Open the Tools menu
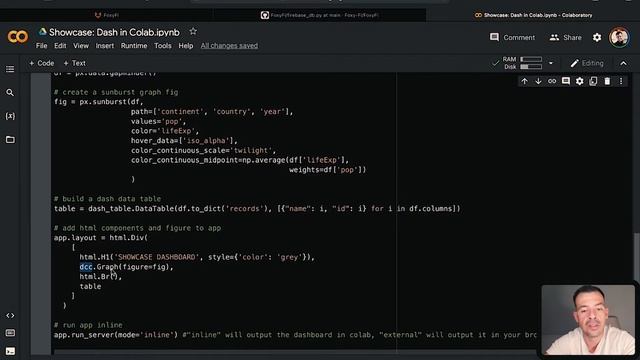This screenshot has height=360, width=640. click(162, 46)
